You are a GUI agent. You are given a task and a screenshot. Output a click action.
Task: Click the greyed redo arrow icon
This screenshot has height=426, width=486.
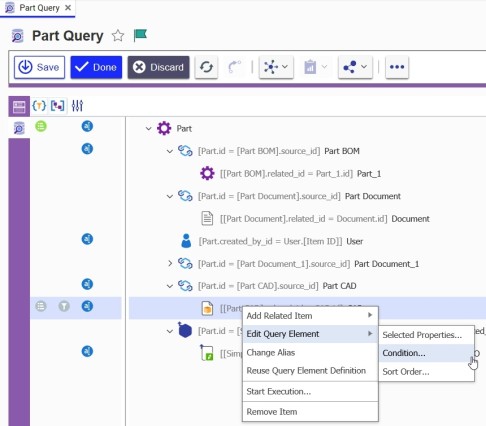235,67
